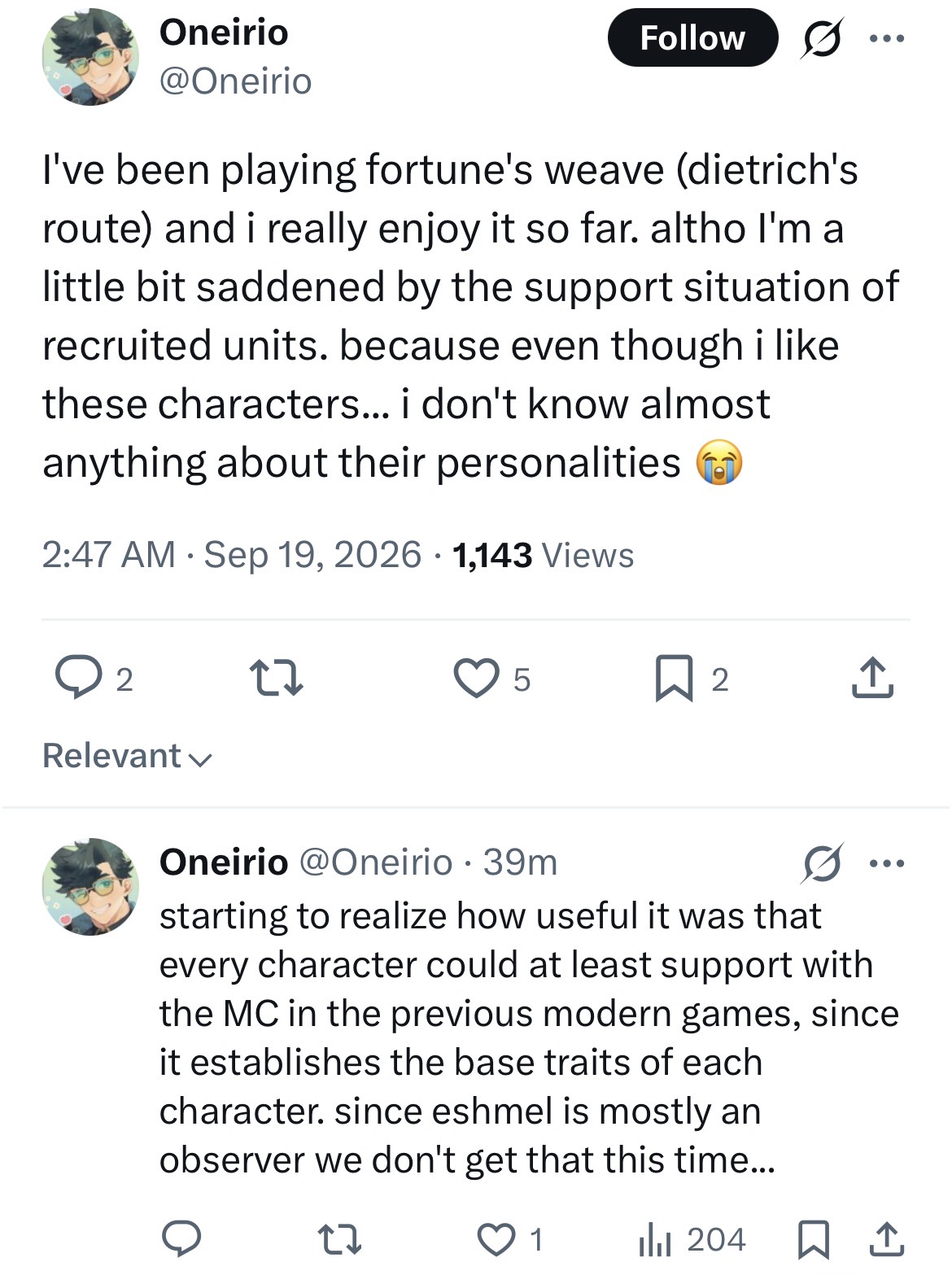952x1275 pixels.
Task: Follow the Oneirio account
Action: [692, 37]
